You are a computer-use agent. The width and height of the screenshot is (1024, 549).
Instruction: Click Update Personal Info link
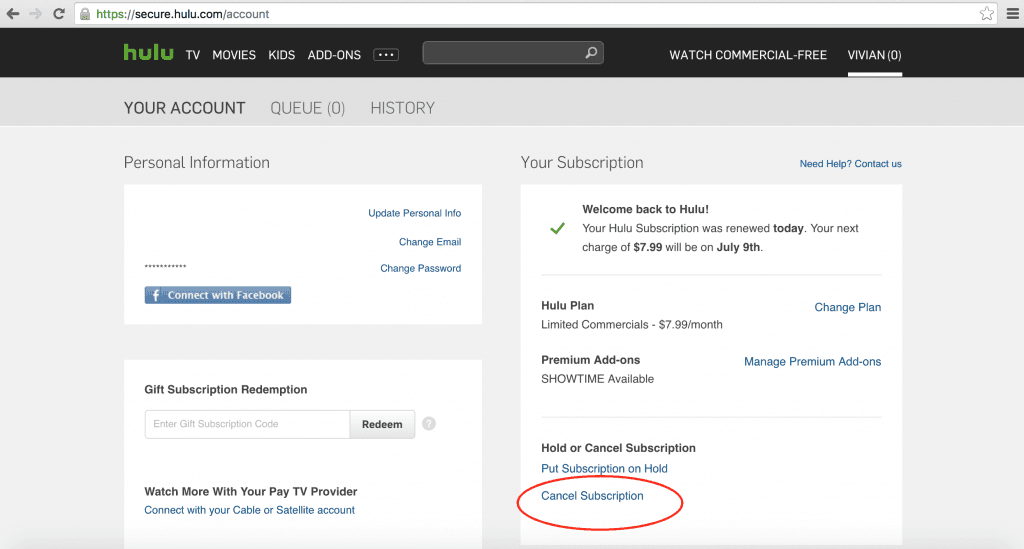415,213
